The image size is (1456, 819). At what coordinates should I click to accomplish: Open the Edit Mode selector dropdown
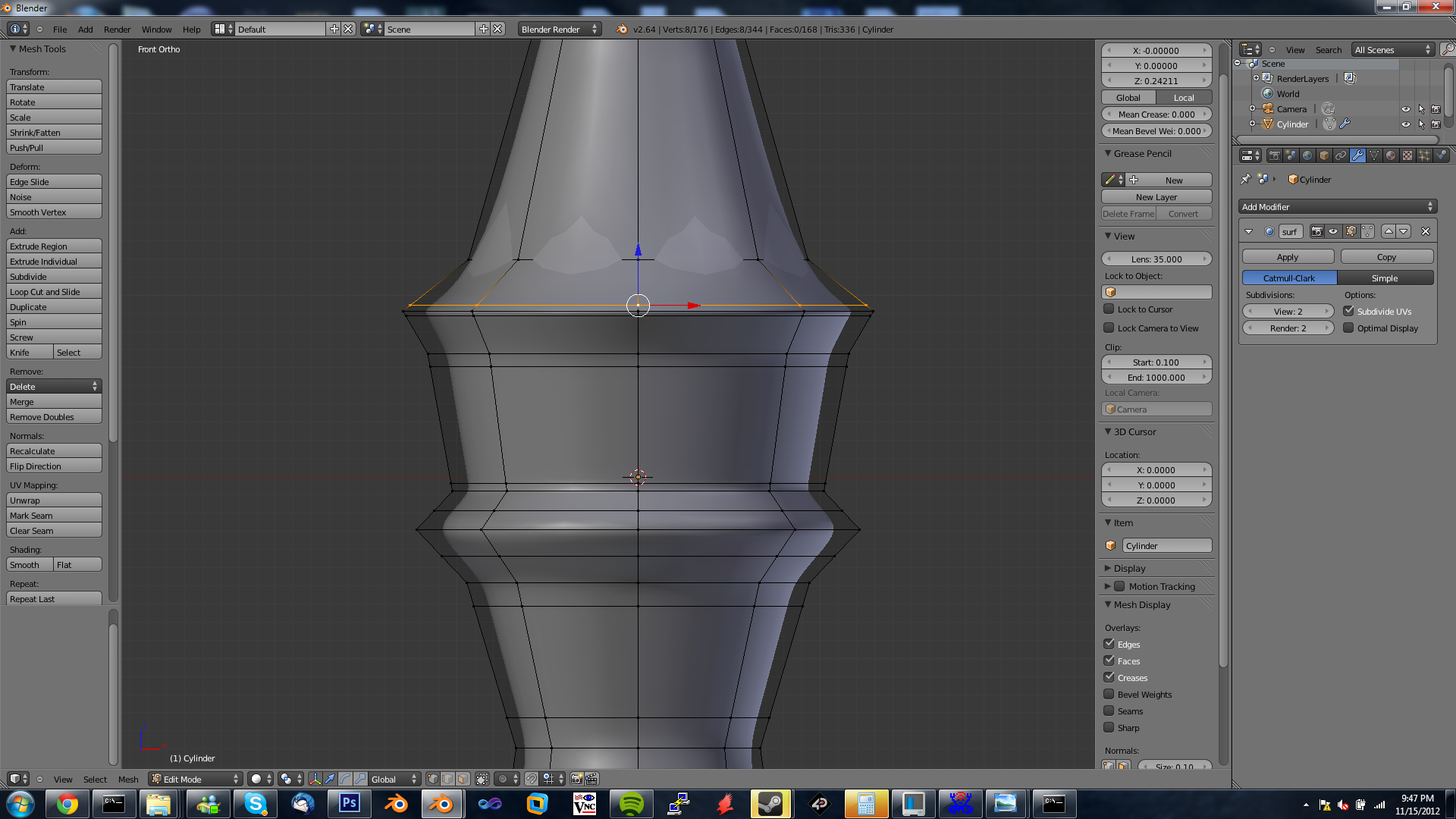[195, 779]
